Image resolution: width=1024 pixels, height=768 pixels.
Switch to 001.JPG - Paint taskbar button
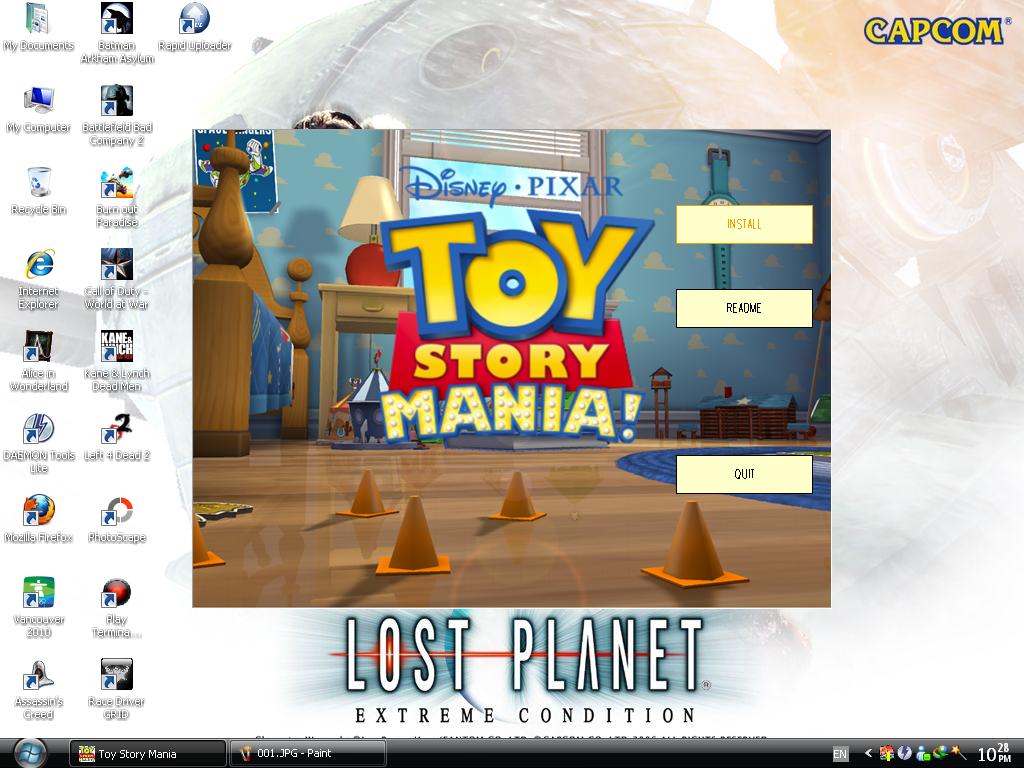(308, 754)
